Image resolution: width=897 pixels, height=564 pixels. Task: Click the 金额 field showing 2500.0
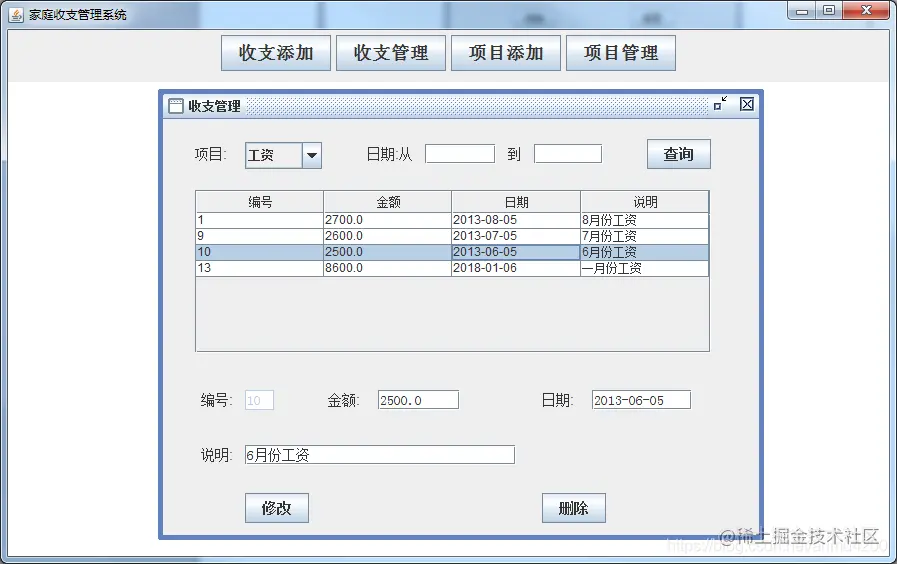418,400
